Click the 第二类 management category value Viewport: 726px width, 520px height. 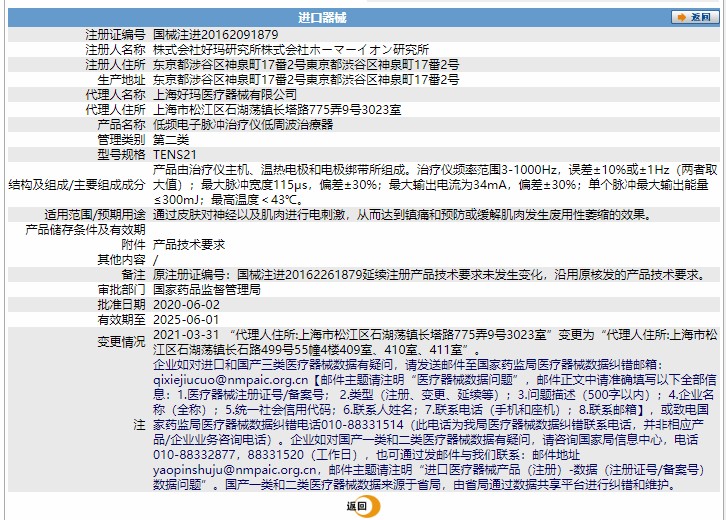[171, 140]
